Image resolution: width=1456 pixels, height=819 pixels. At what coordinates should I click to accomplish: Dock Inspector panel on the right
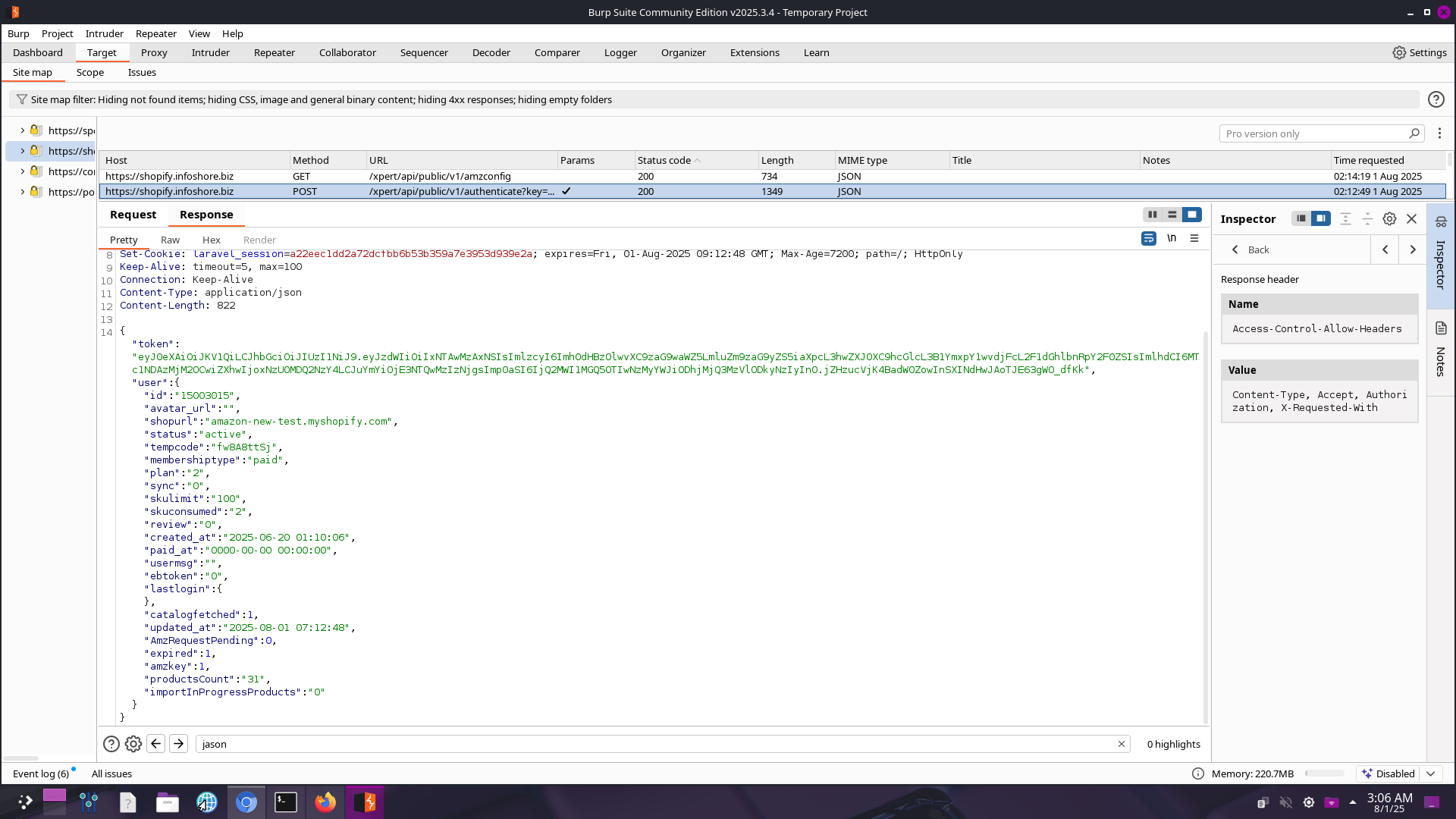click(1321, 218)
